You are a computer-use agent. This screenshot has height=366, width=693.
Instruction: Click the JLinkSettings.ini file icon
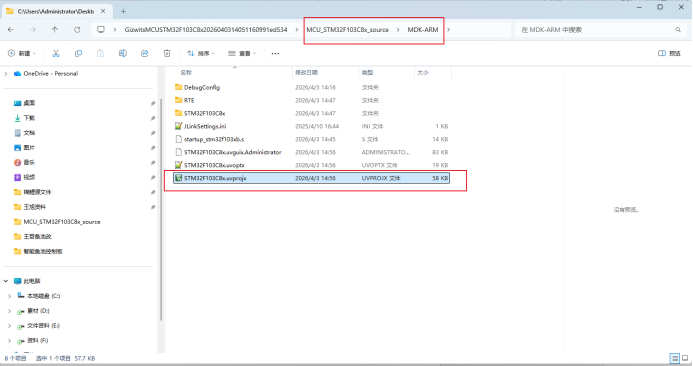point(179,126)
